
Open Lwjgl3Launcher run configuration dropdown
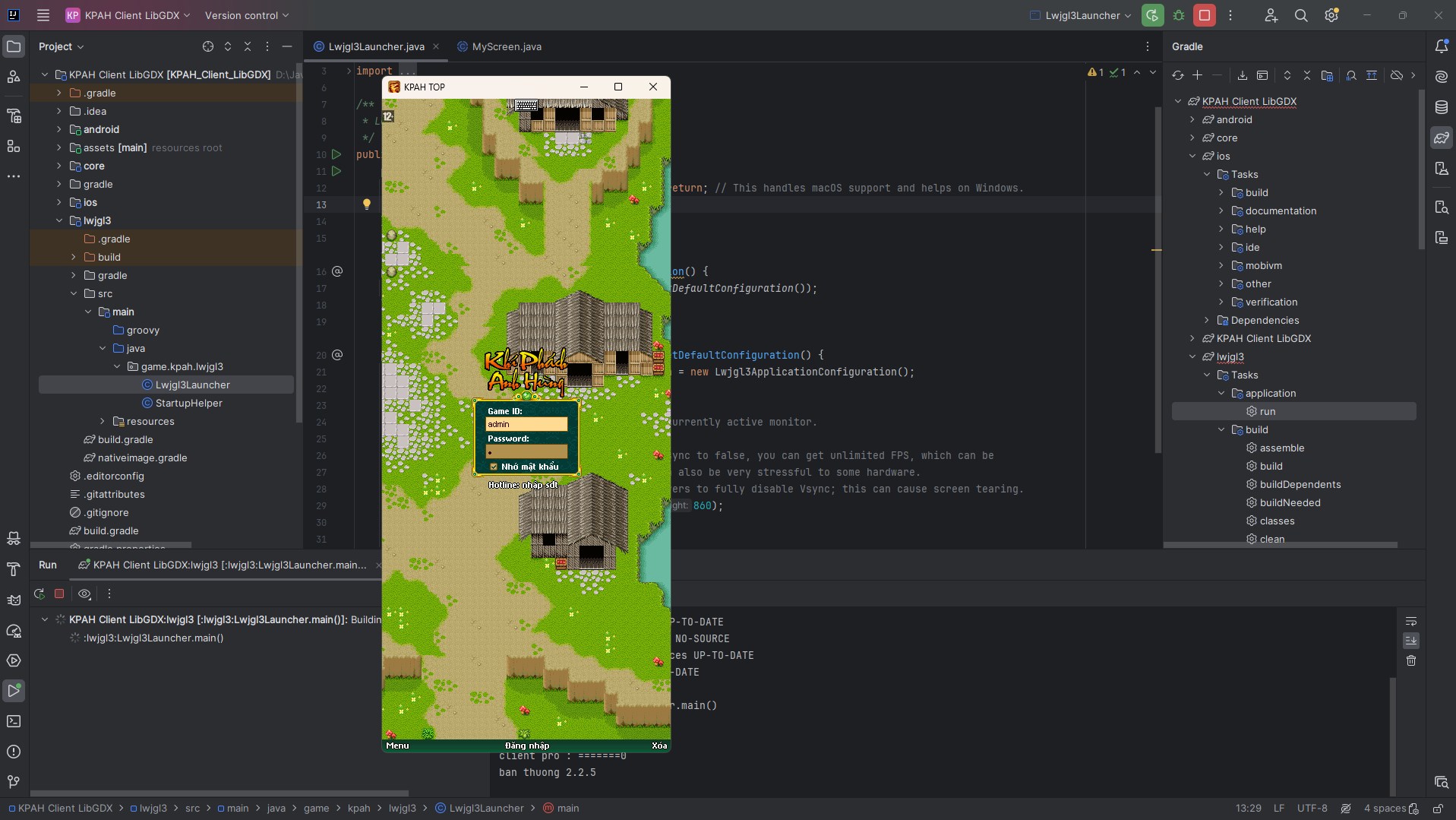[1081, 15]
